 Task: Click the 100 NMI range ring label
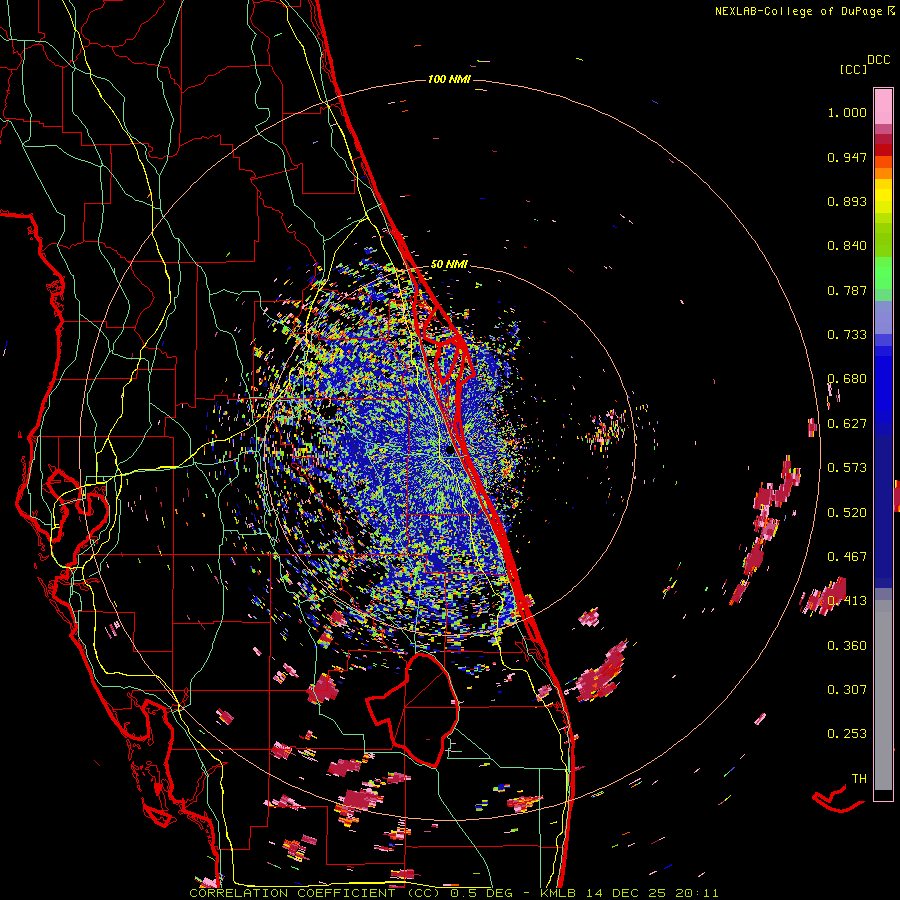pos(449,79)
